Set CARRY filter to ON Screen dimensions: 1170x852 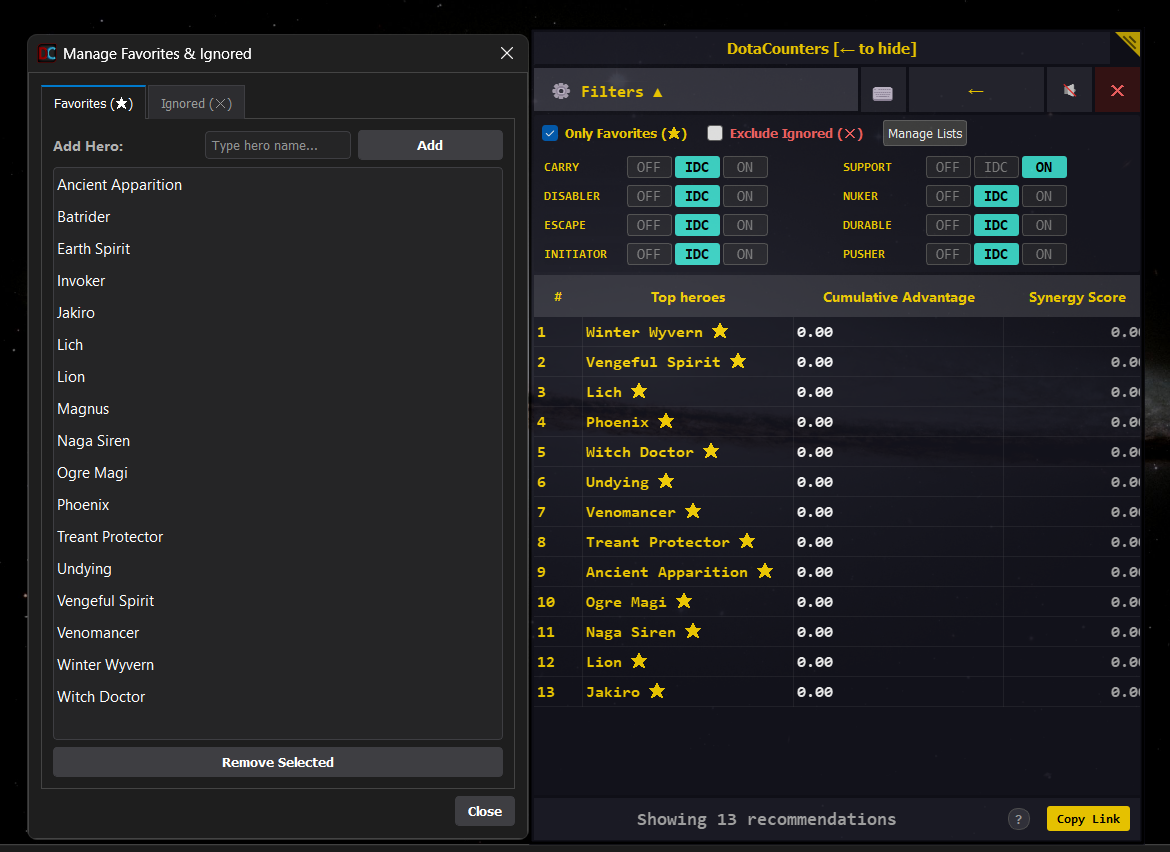point(745,167)
